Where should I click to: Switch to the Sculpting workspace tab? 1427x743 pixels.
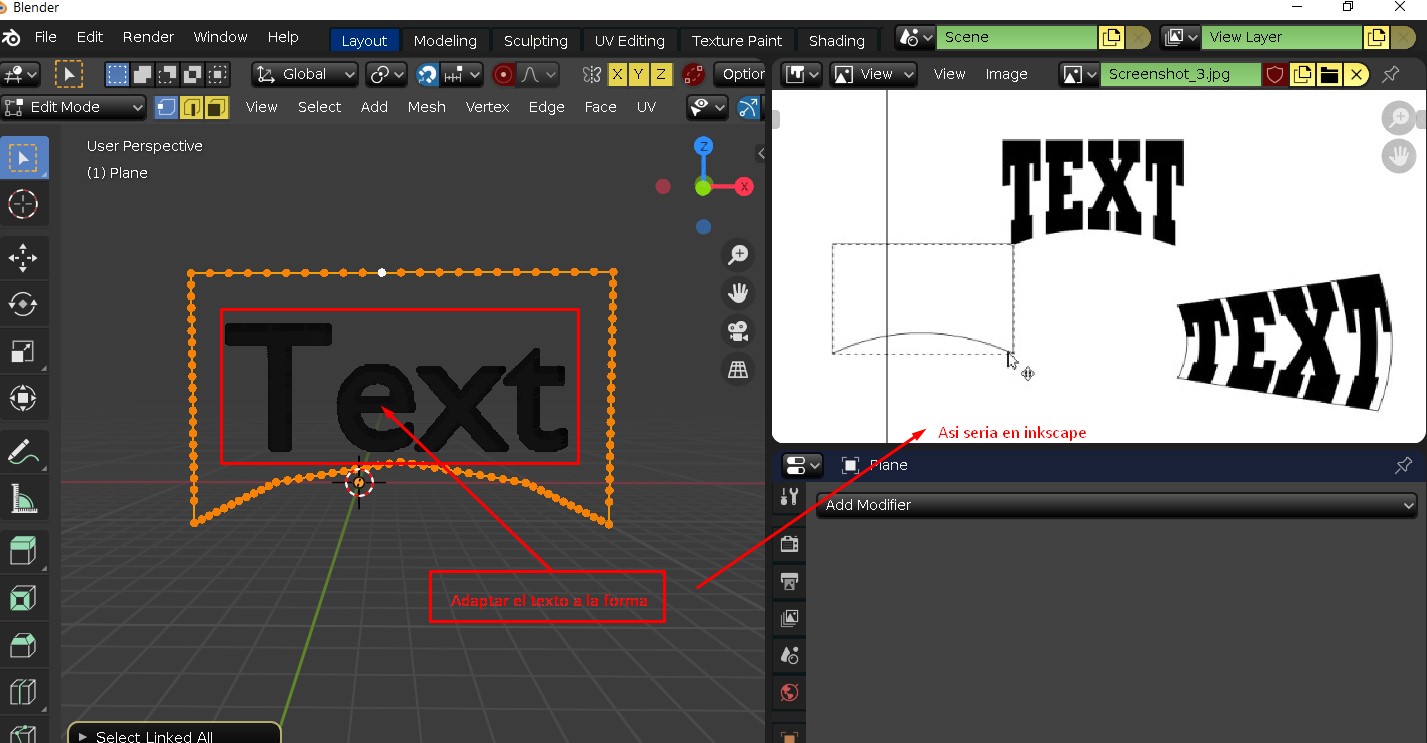(535, 41)
